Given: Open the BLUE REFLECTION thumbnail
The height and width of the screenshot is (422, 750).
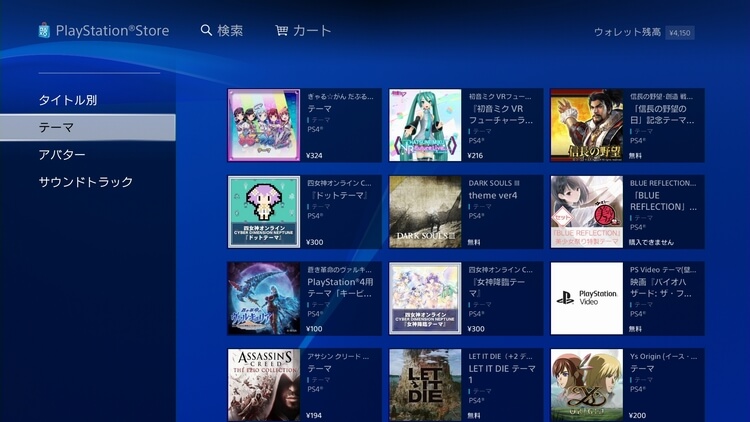Looking at the screenshot, I should (x=587, y=212).
